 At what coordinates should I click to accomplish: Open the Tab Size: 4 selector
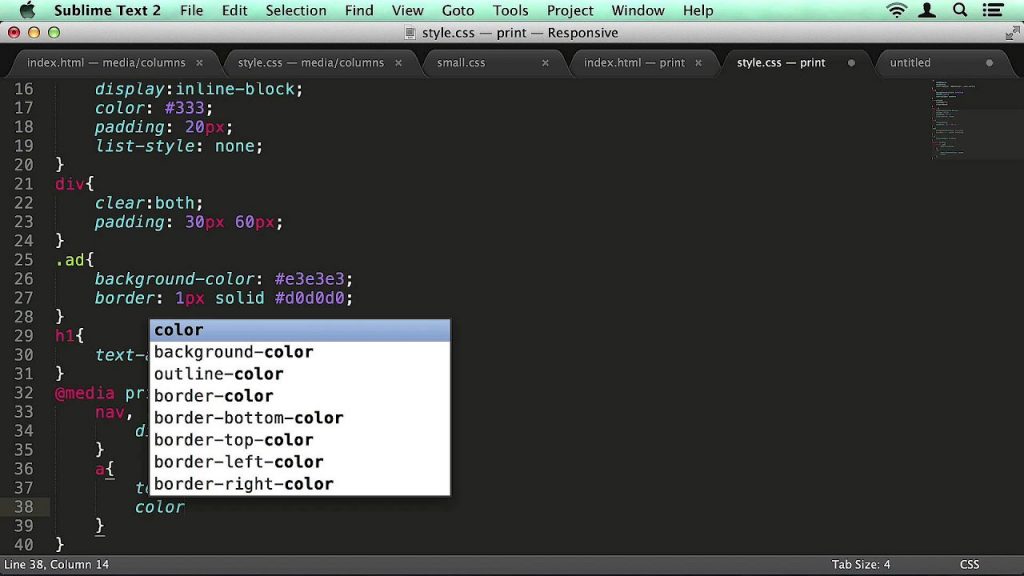click(x=860, y=565)
